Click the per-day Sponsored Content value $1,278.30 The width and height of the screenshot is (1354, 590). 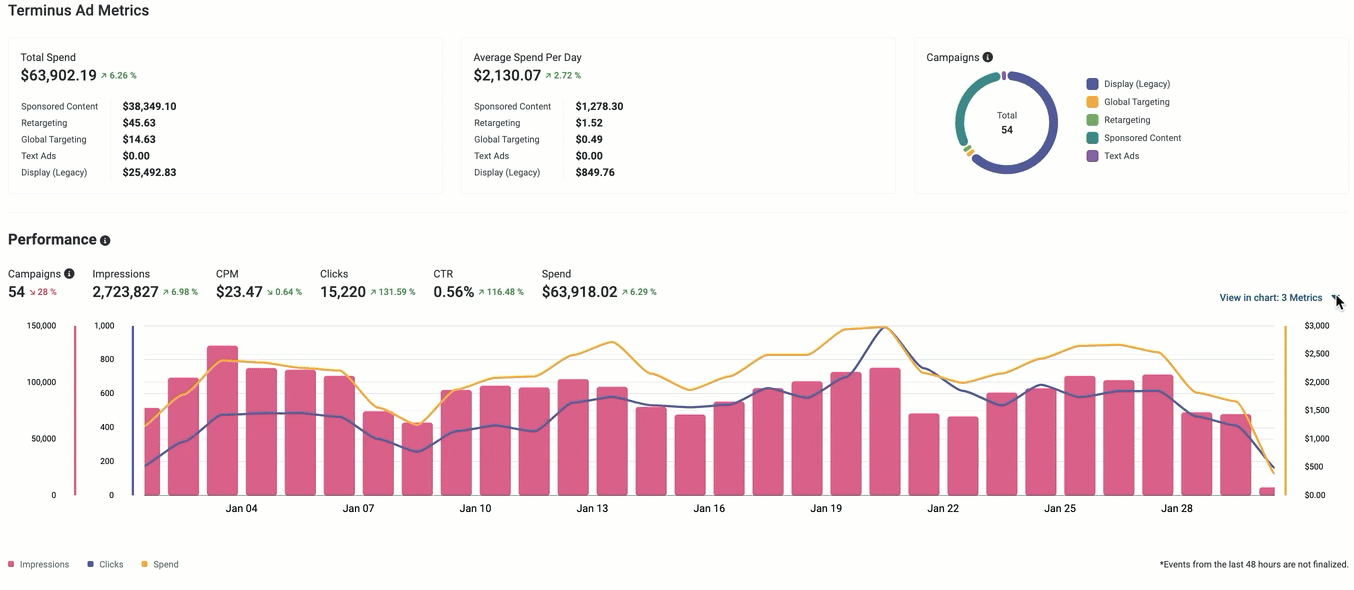coord(599,107)
